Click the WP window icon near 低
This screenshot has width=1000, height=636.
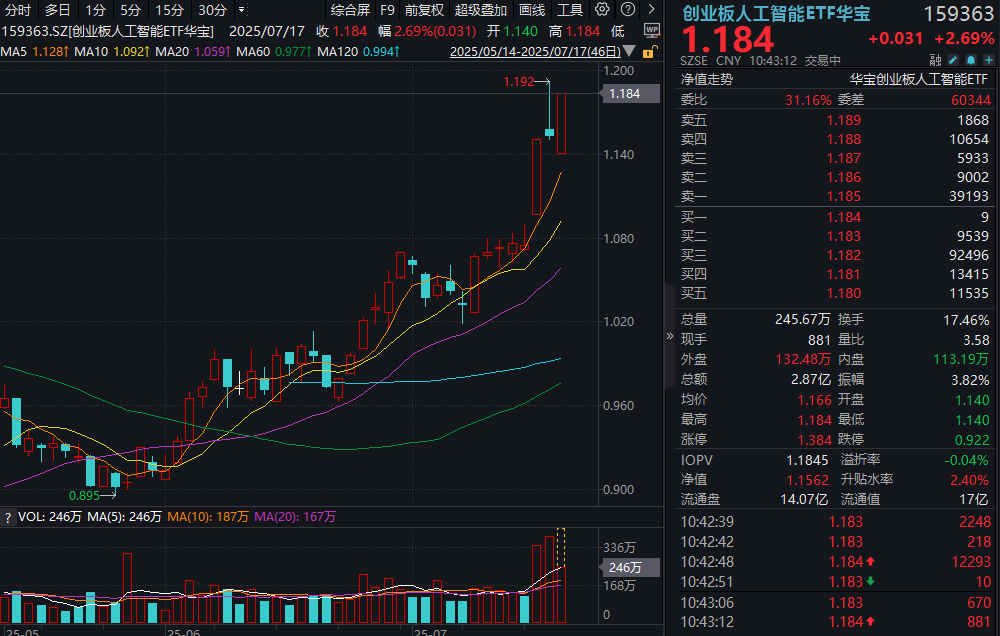tap(653, 30)
